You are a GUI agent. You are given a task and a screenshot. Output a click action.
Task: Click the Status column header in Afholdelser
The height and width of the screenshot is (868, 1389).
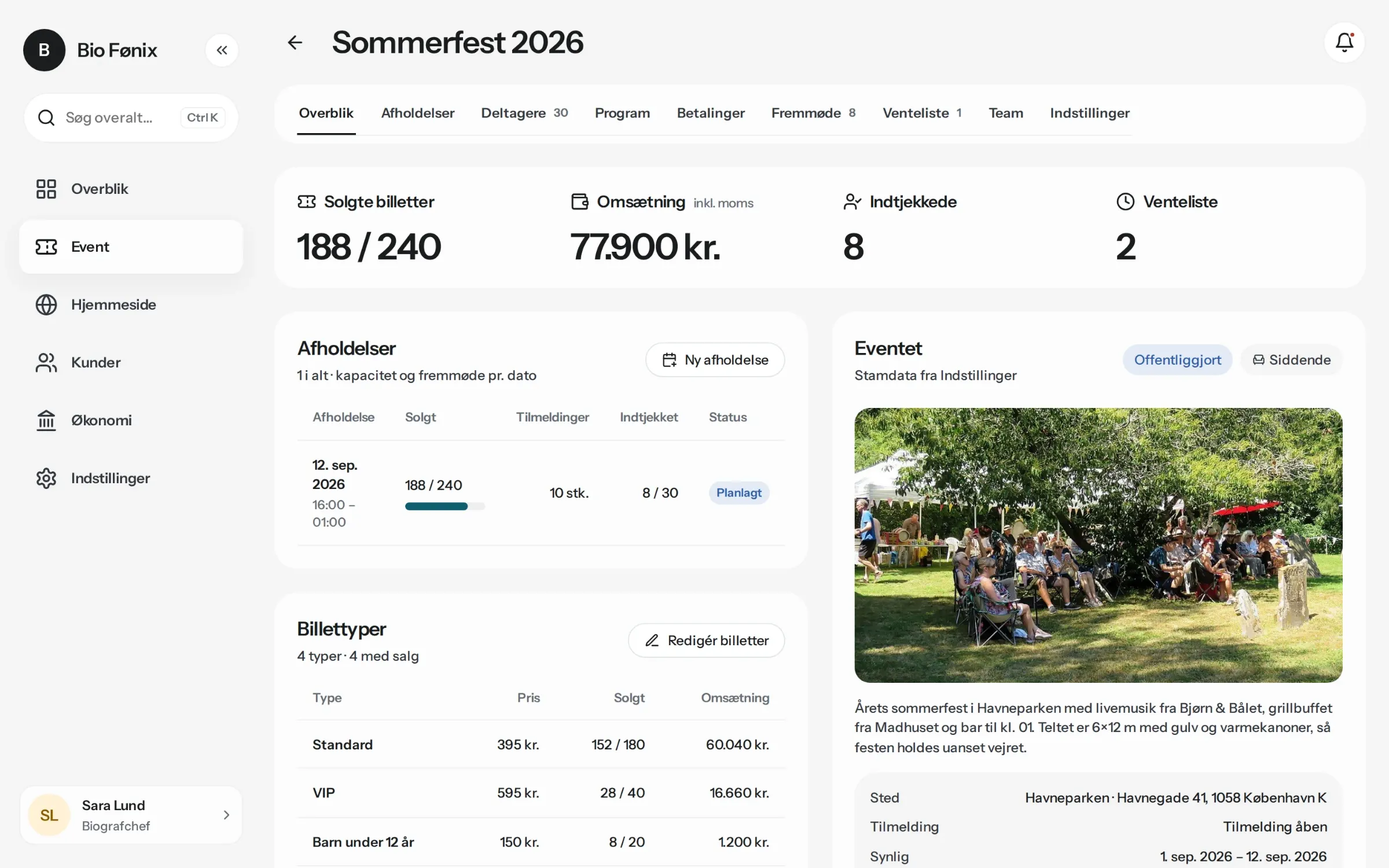click(728, 417)
